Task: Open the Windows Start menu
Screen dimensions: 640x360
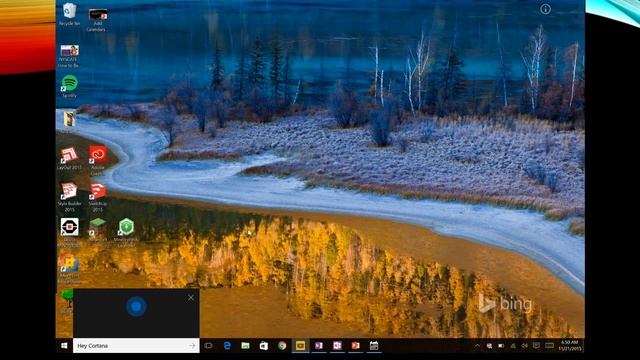Action: pos(64,346)
